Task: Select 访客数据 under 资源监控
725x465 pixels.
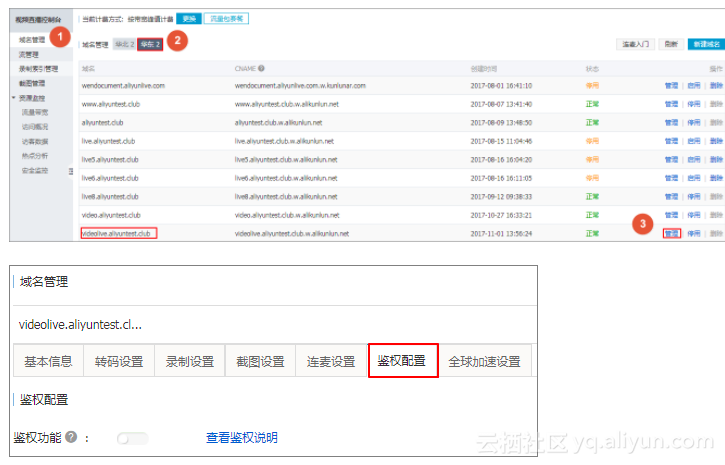Action: [x=35, y=141]
